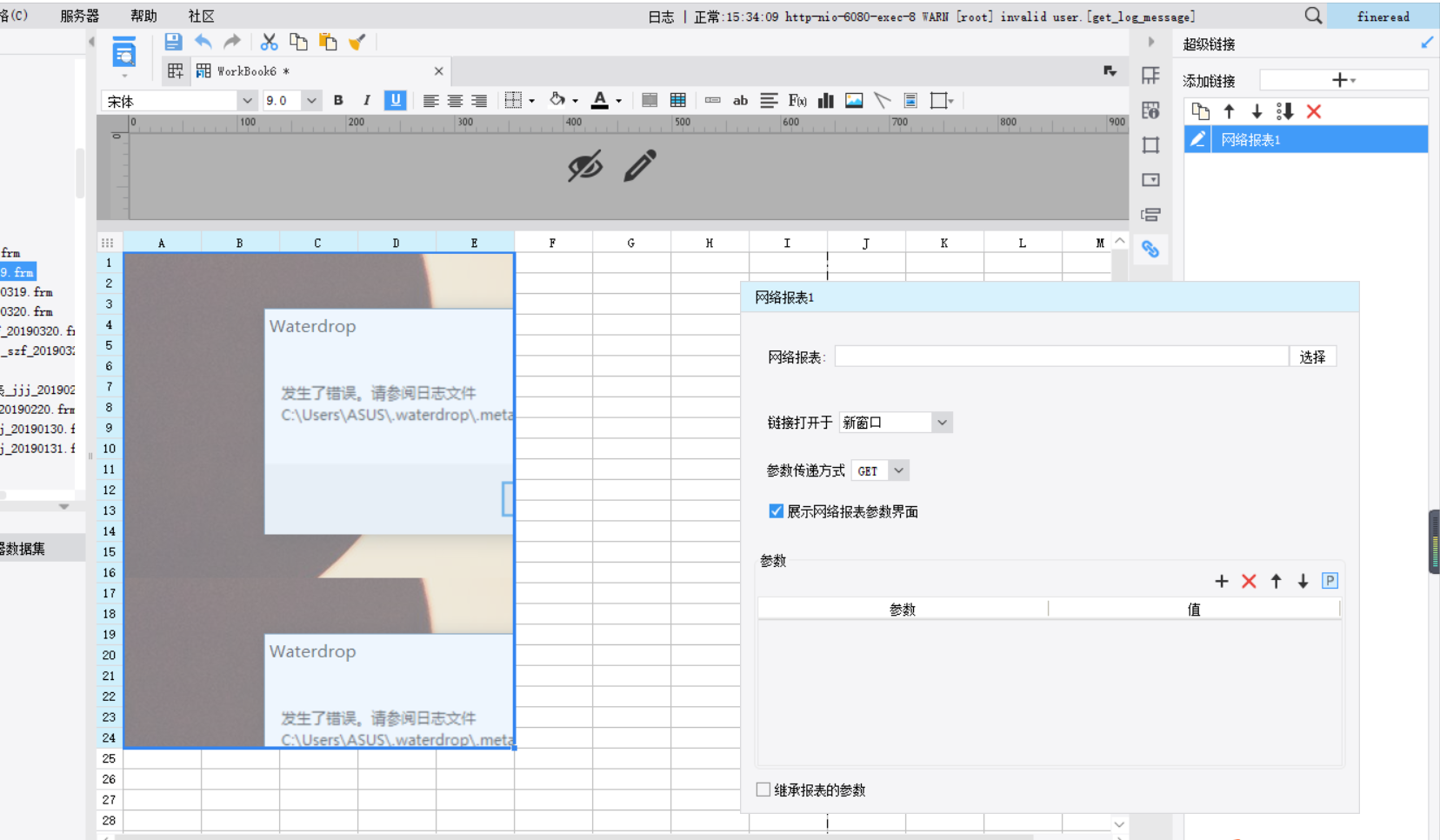The height and width of the screenshot is (840, 1440).
Task: Toggle underline formatting
Action: (396, 101)
